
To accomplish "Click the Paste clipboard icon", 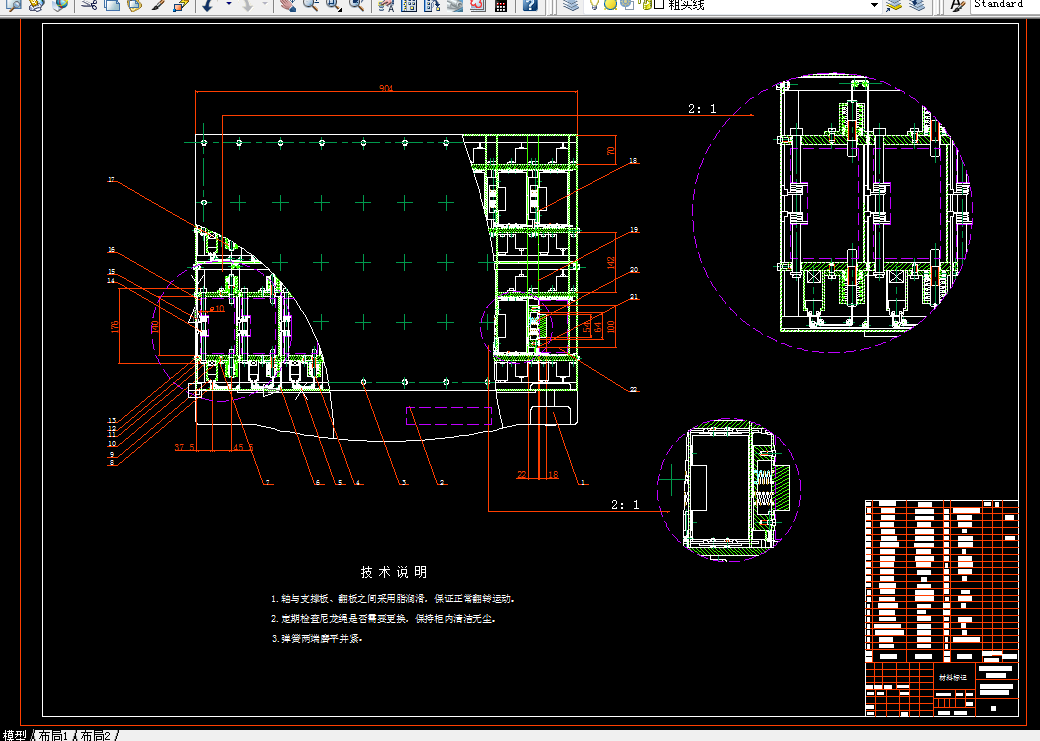I will click(135, 5).
